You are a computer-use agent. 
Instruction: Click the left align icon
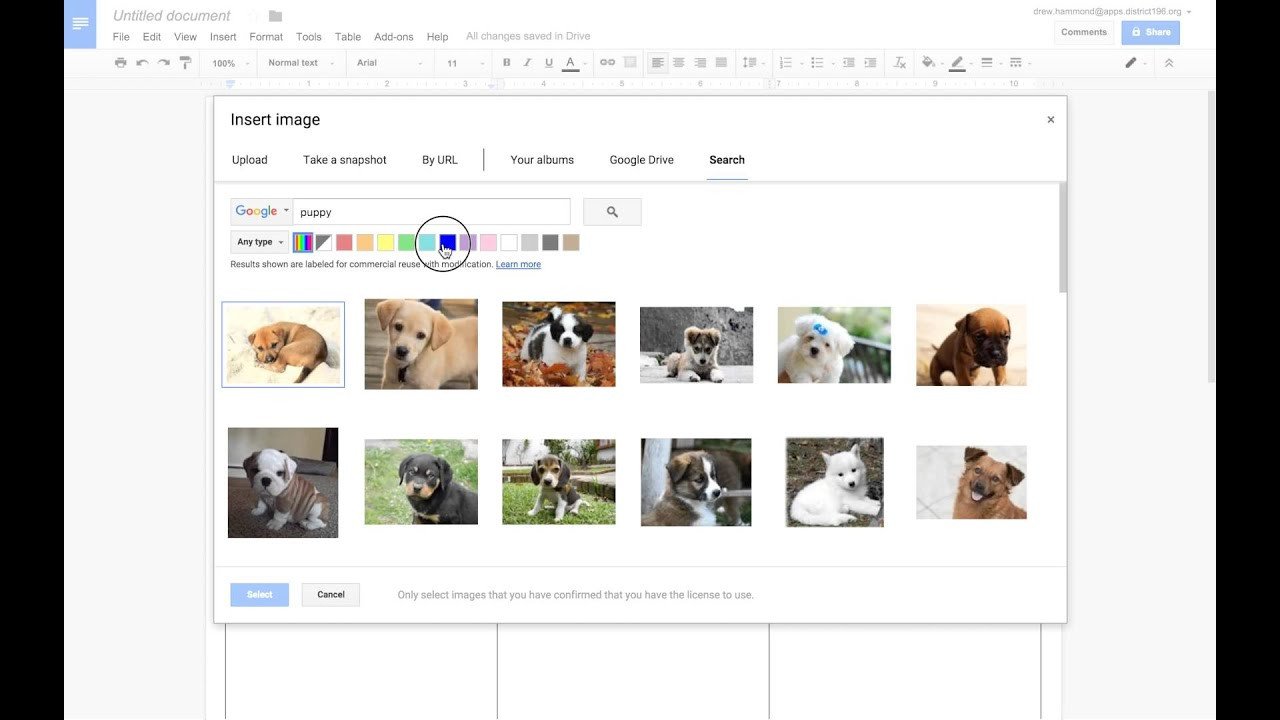coord(657,63)
